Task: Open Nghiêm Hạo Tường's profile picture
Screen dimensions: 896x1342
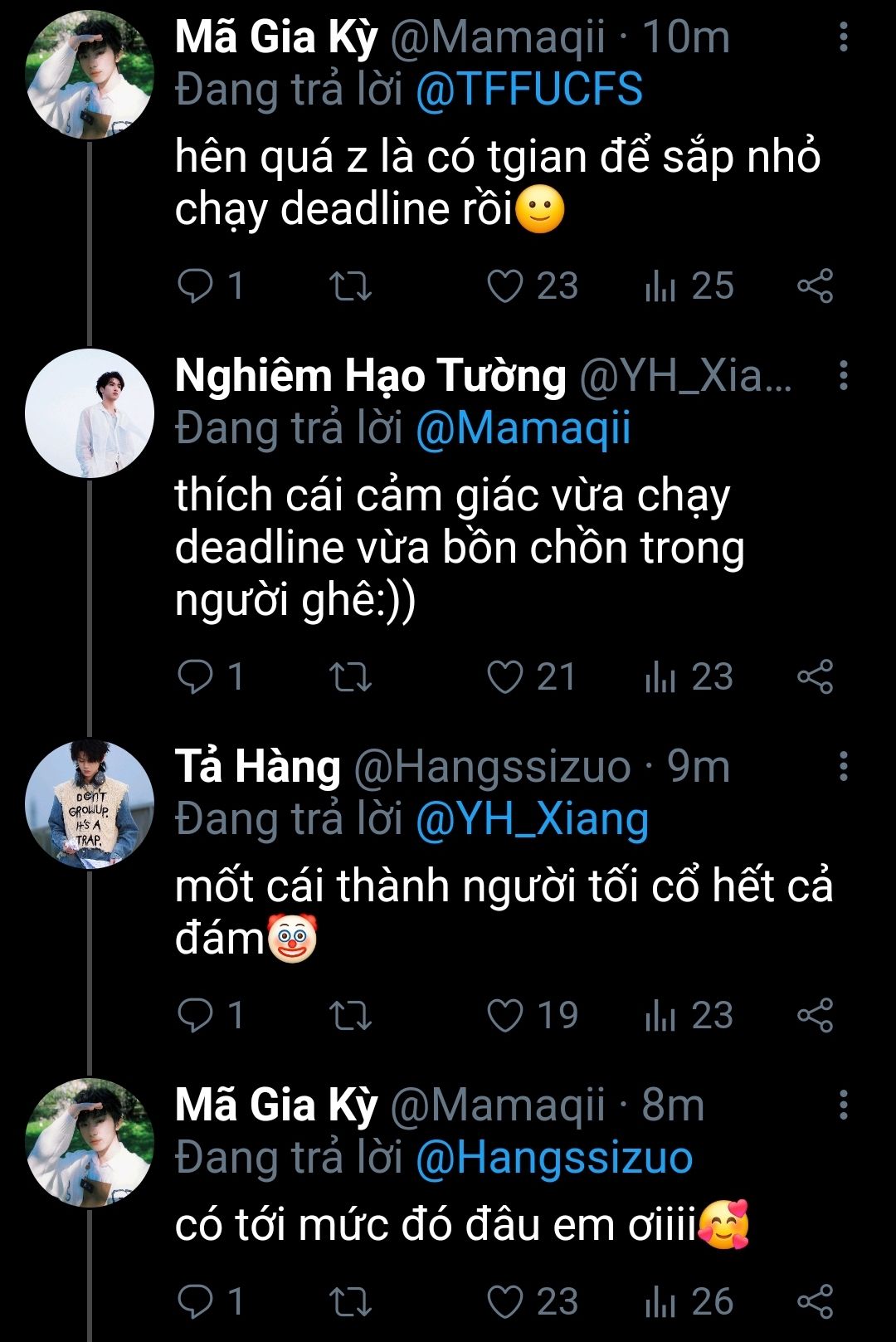Action: 90,413
